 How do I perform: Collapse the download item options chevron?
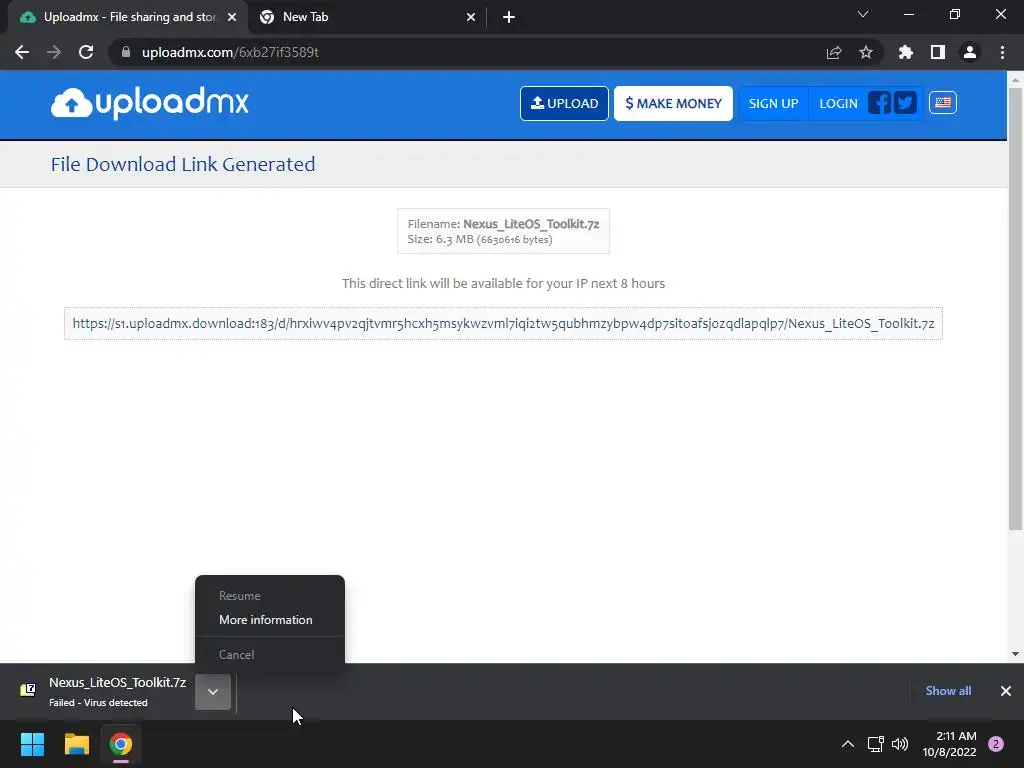[213, 692]
